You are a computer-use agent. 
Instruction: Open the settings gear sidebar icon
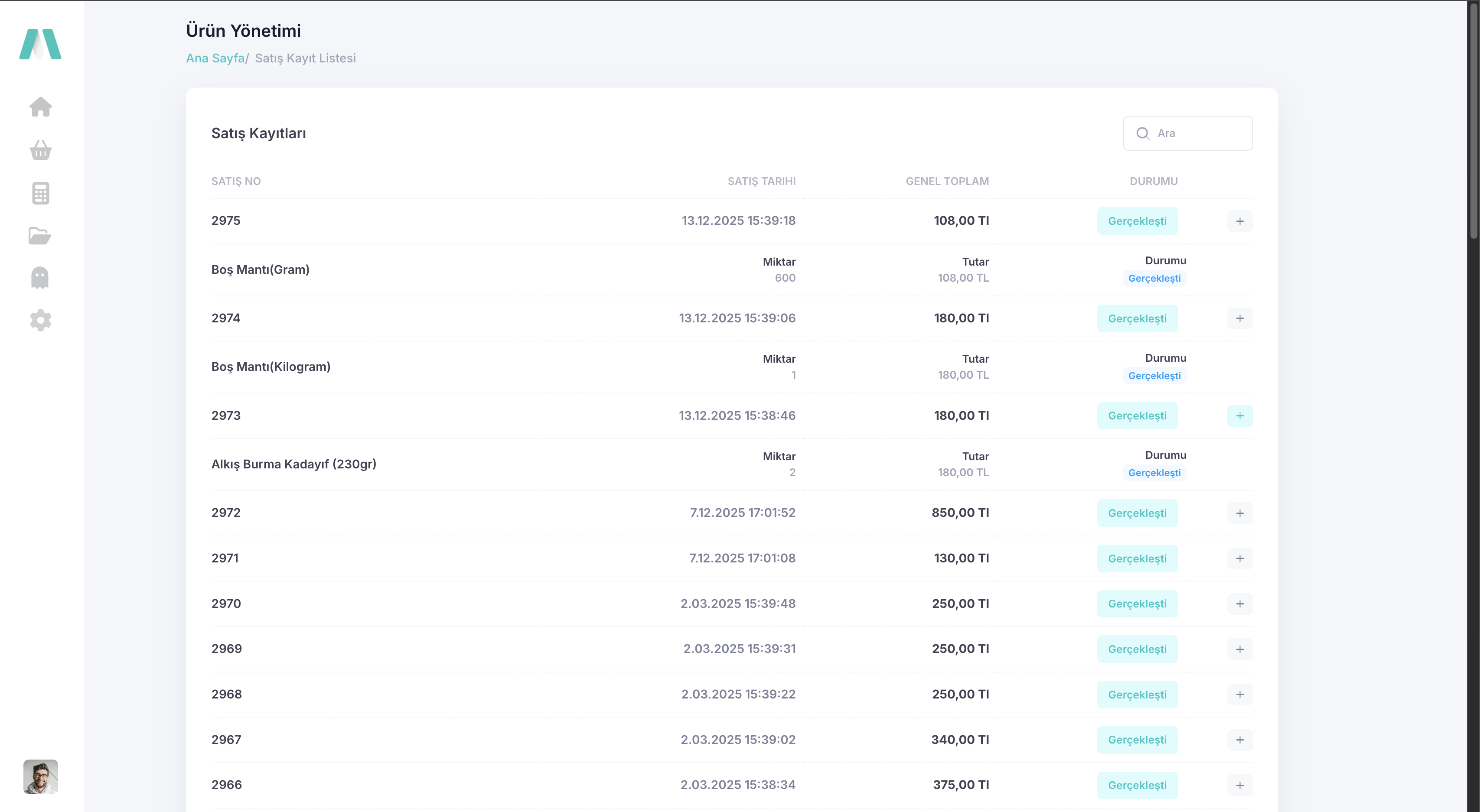pyautogui.click(x=40, y=320)
